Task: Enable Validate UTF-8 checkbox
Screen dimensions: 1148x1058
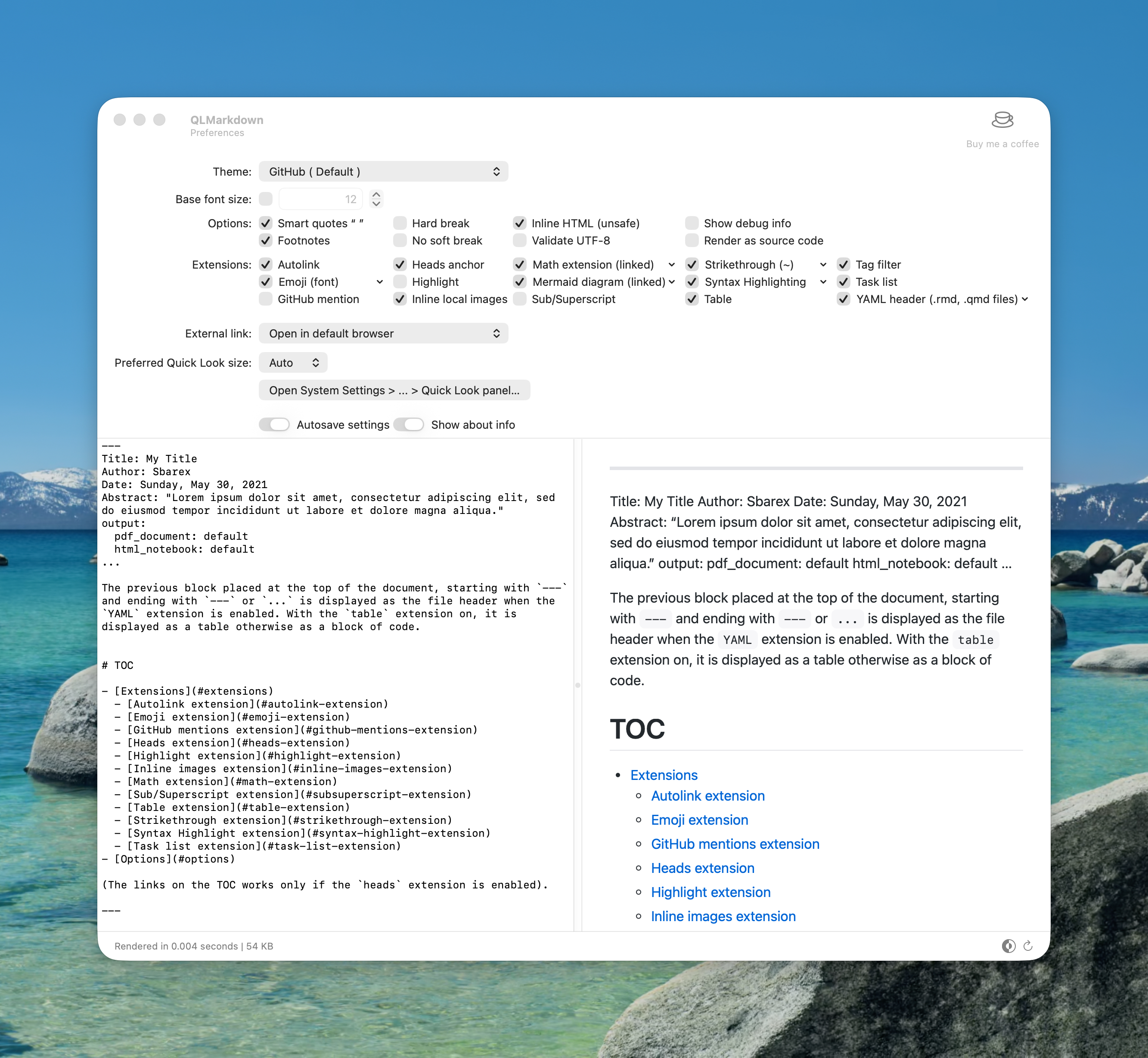Action: coord(520,241)
